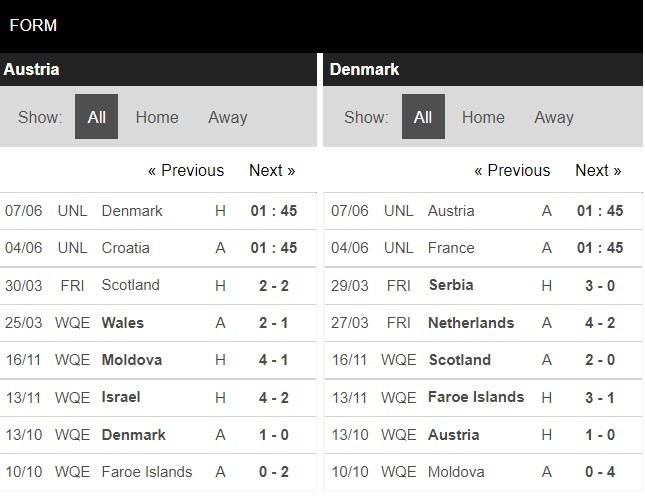Show Austria's Home matches only
645x497 pixels.
point(157,117)
